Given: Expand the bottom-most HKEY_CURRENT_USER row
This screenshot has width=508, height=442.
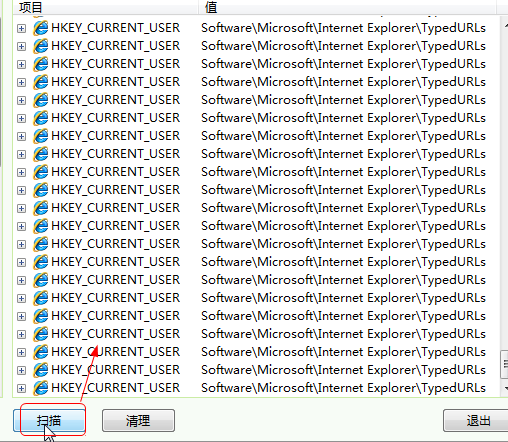Looking at the screenshot, I should 21,388.
